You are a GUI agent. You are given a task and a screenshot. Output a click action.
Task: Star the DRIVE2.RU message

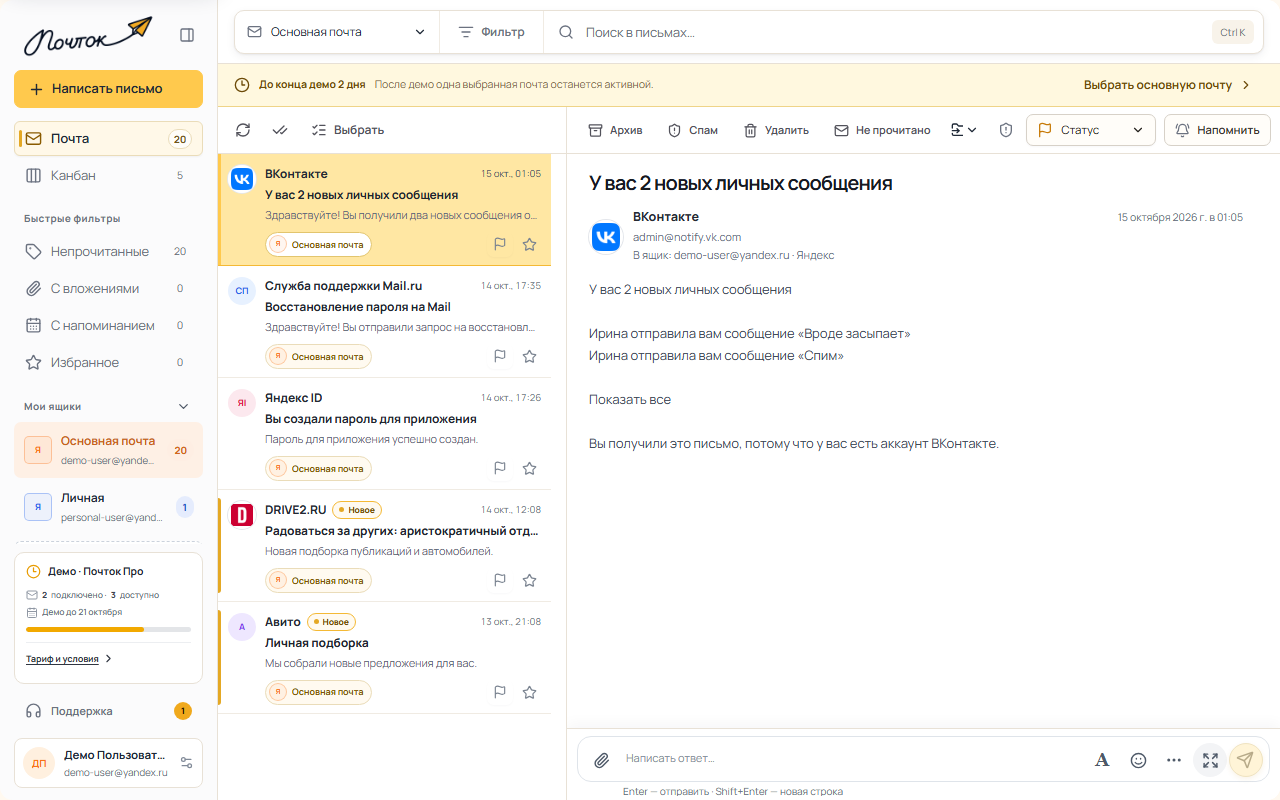[x=530, y=580]
